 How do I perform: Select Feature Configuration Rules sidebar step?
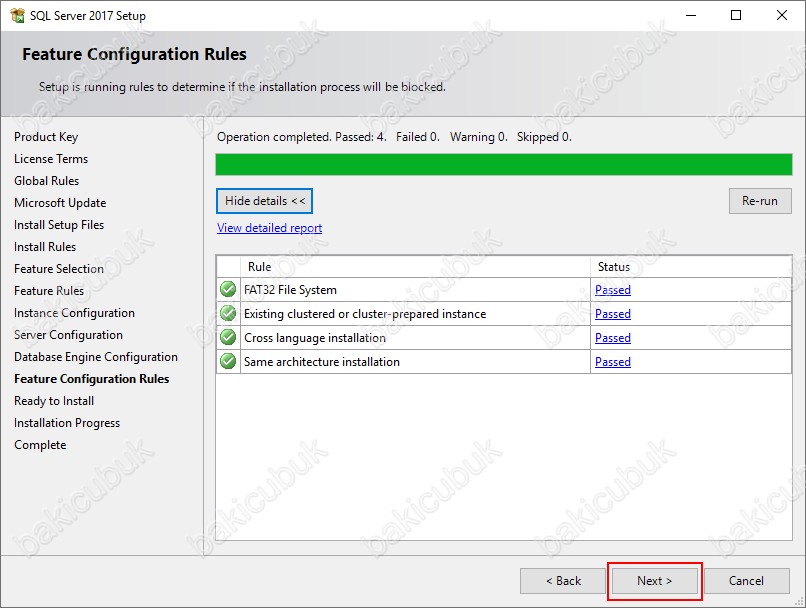point(91,379)
